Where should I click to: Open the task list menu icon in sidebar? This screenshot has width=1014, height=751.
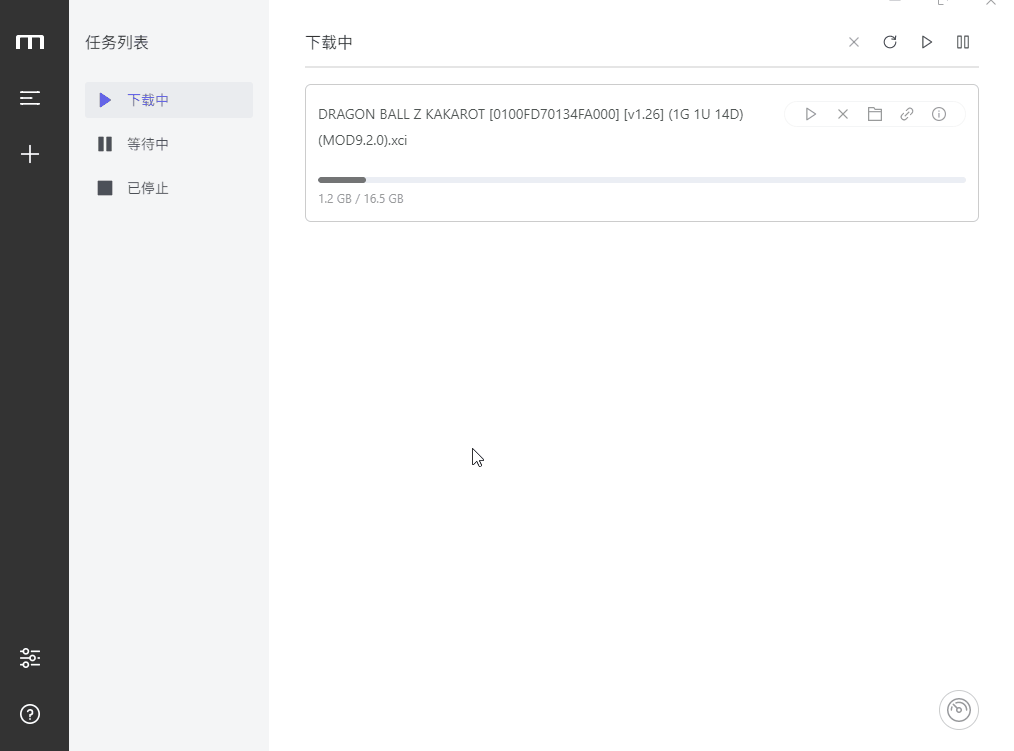coord(30,98)
